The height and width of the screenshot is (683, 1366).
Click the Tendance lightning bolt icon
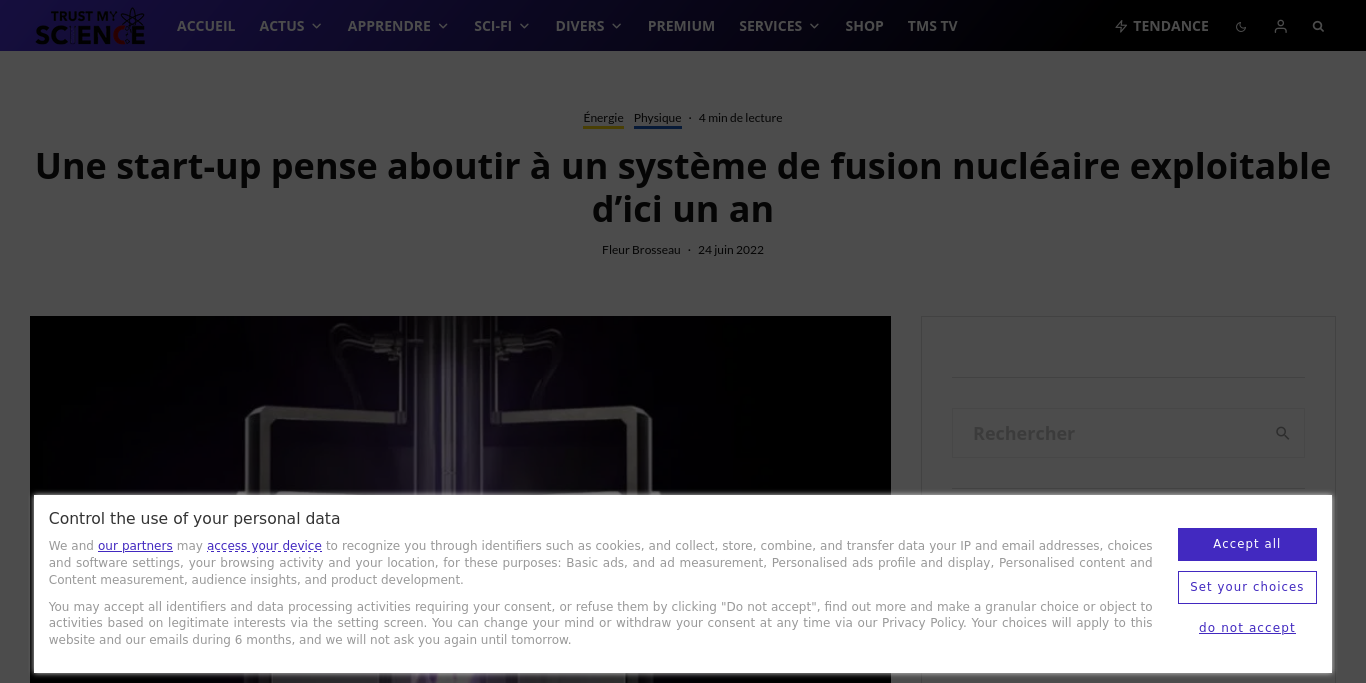1121,27
